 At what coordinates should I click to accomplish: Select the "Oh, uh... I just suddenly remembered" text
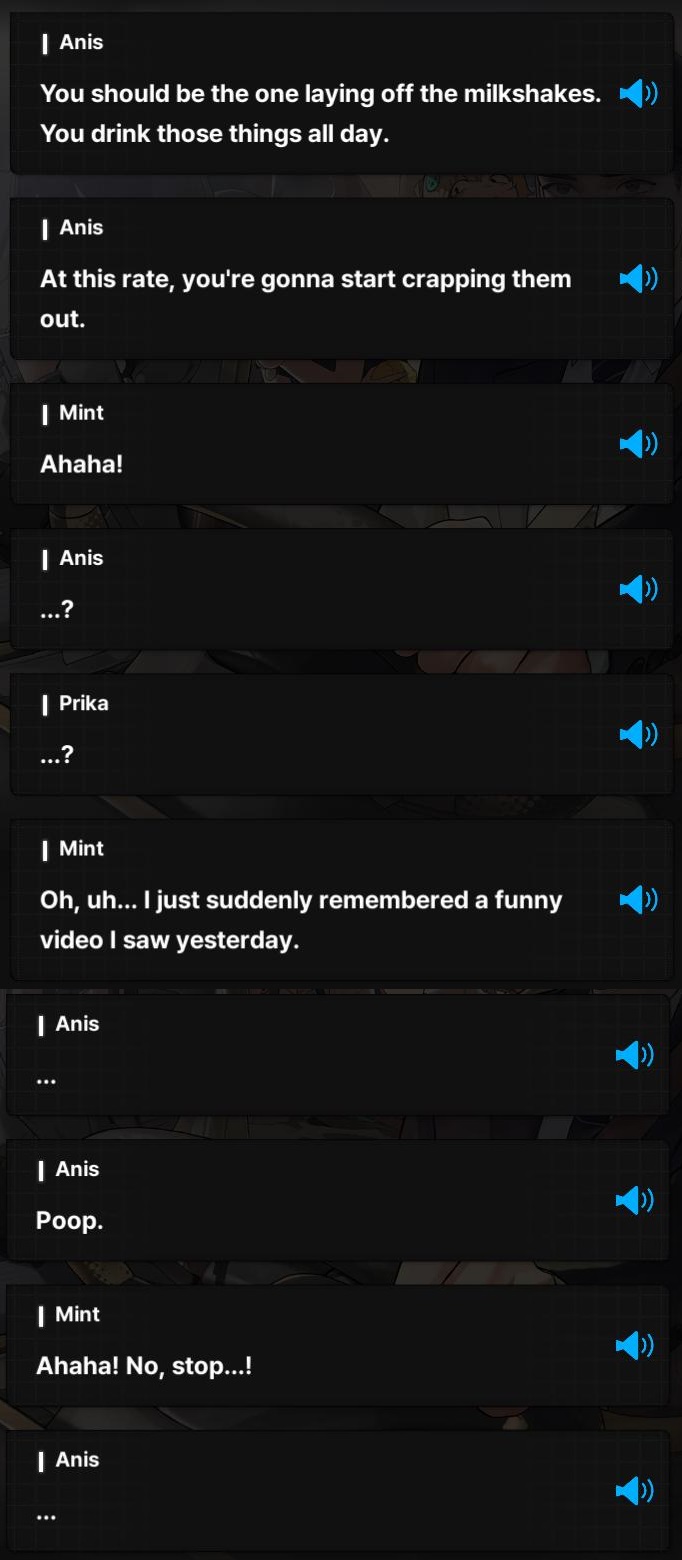click(301, 920)
